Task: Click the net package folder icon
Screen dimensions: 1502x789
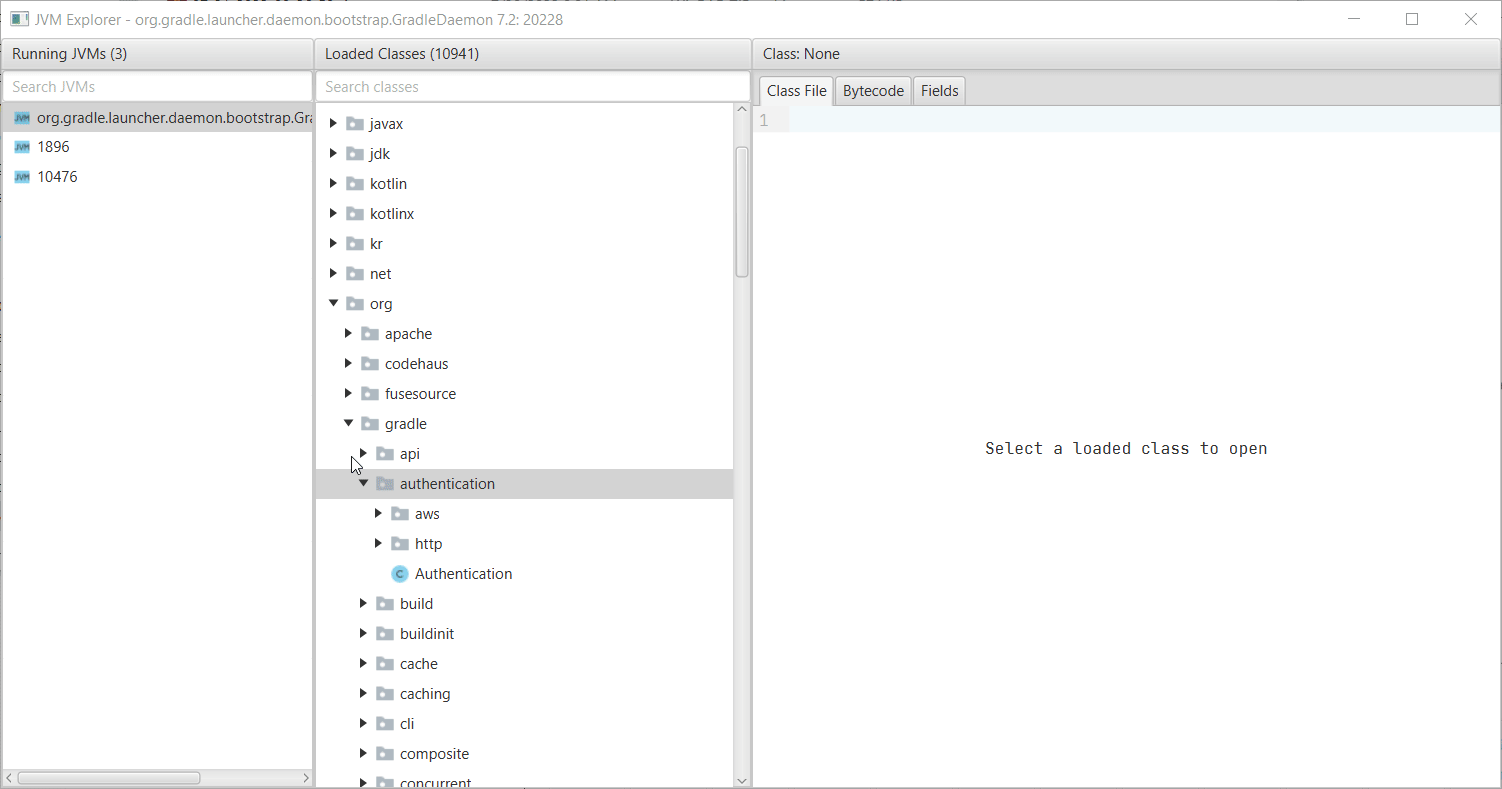Action: (354, 274)
